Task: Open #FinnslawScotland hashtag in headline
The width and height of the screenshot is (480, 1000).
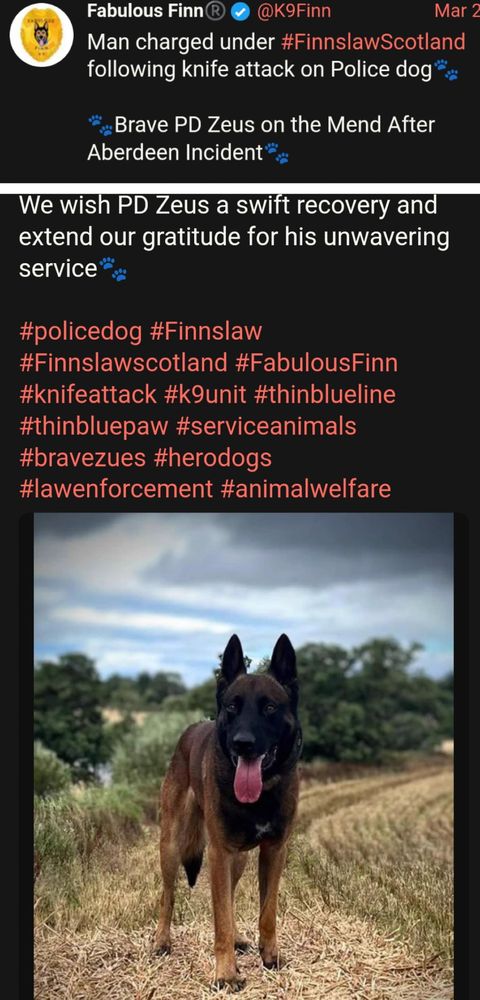Action: pyautogui.click(x=372, y=42)
